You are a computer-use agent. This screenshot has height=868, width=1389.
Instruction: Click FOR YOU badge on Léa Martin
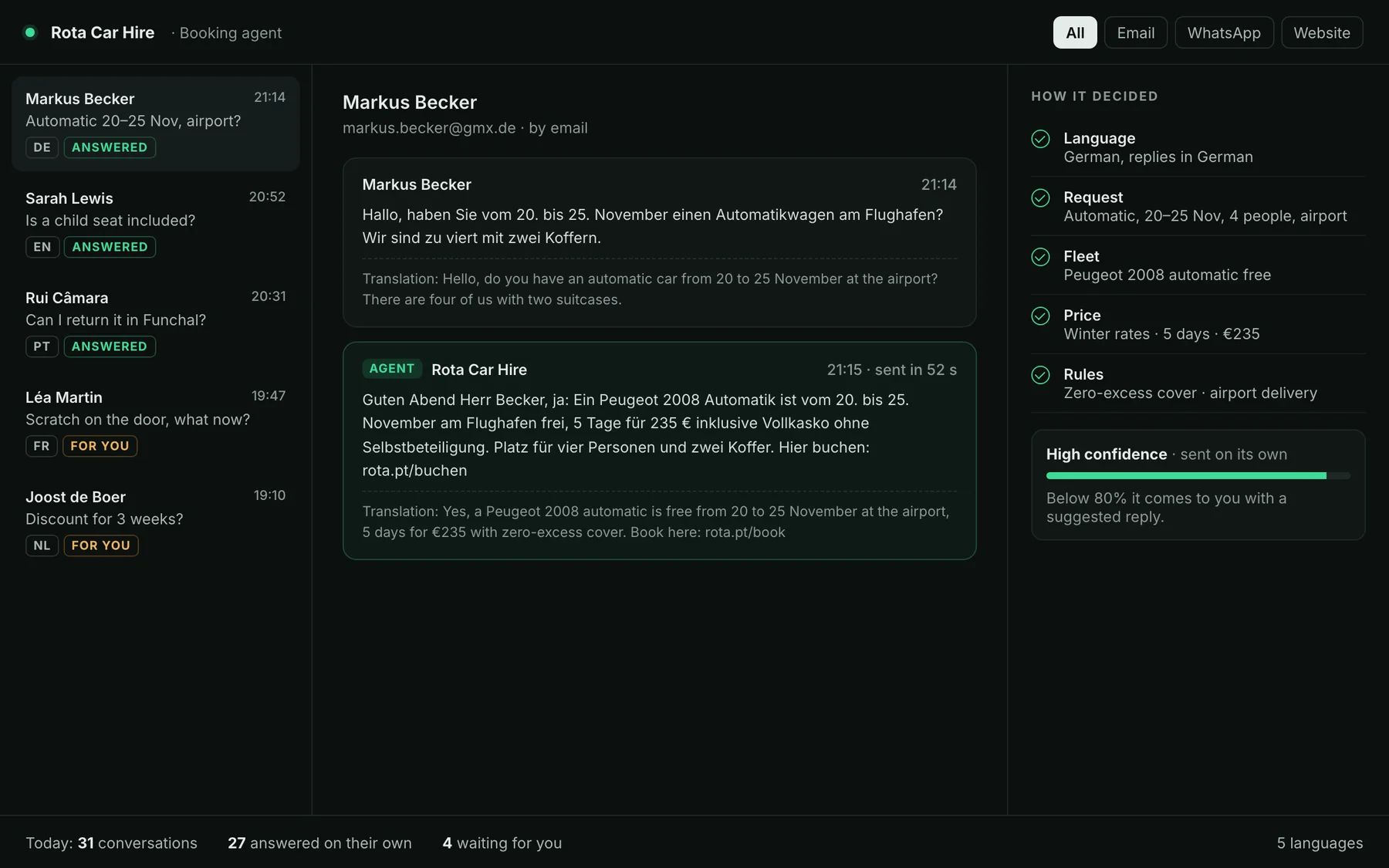[100, 446]
